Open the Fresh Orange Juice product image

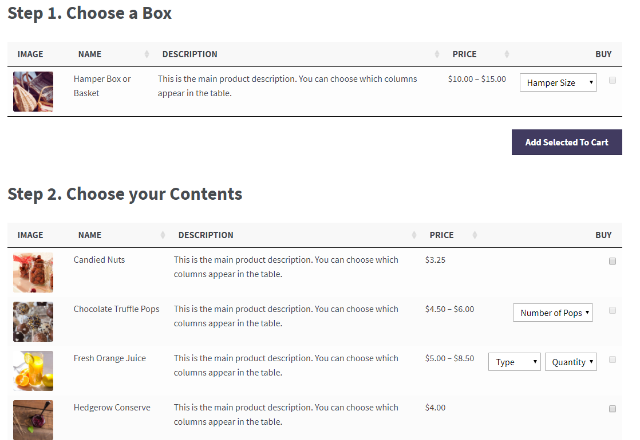[33, 371]
